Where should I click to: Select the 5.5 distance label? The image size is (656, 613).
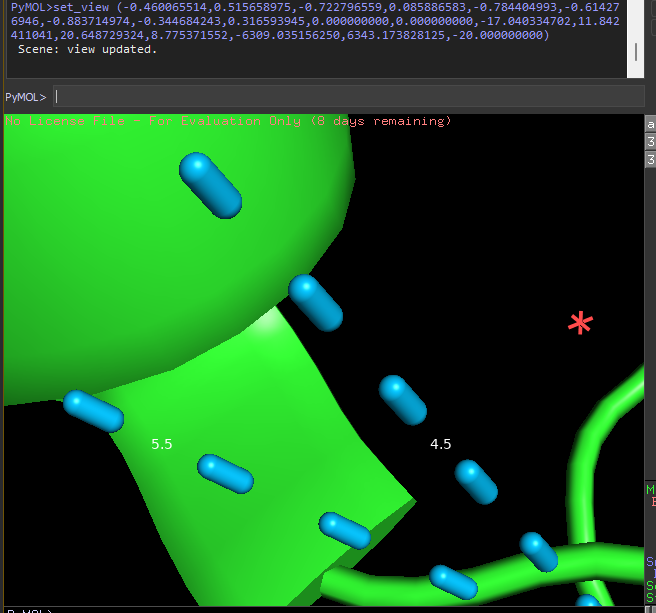tap(161, 444)
